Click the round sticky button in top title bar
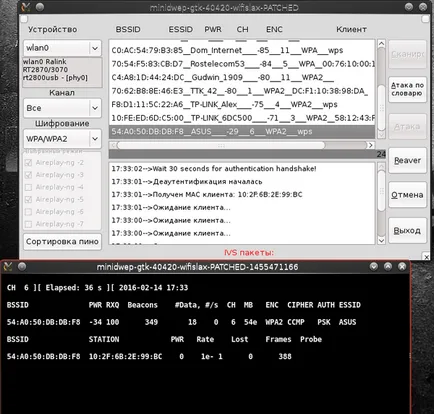This screenshot has height=414, width=434. coord(40,7)
